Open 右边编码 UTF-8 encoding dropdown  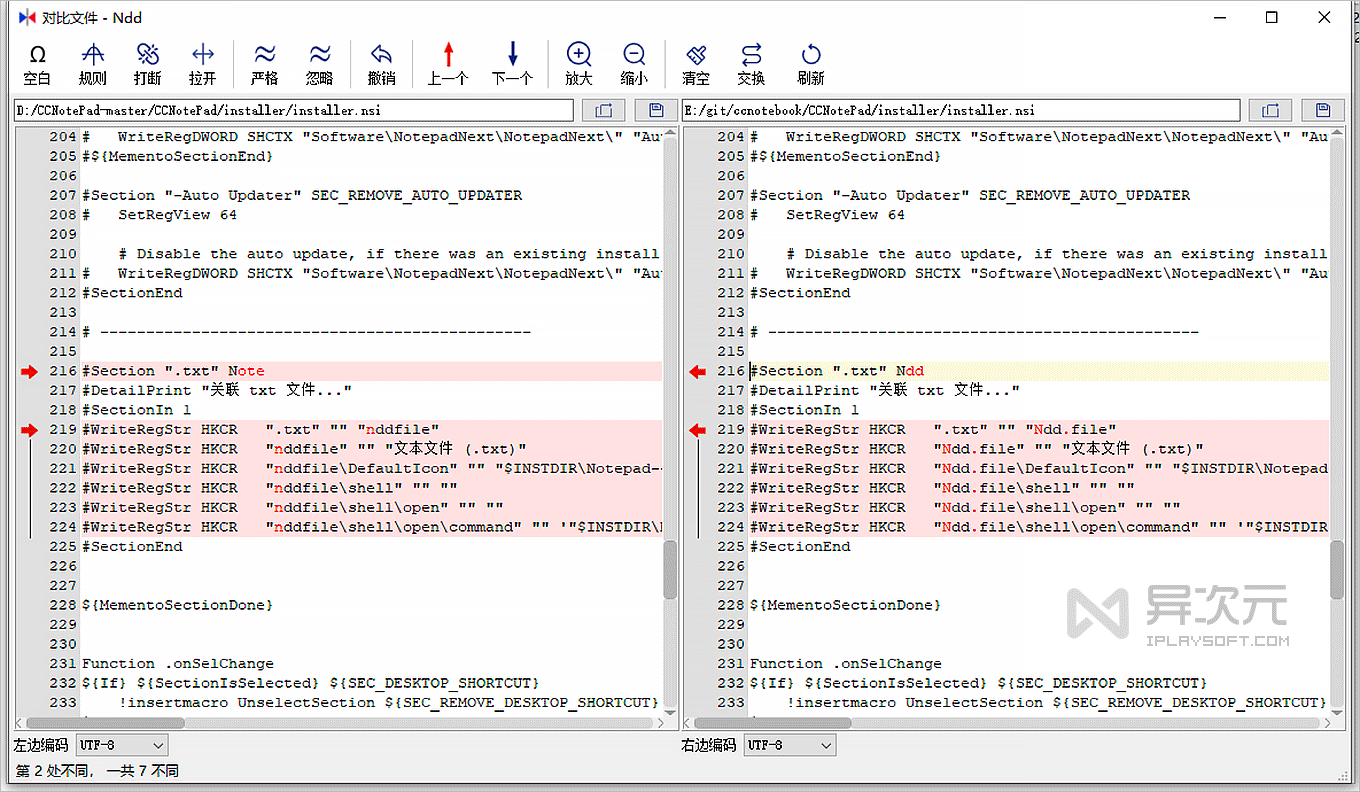click(790, 745)
